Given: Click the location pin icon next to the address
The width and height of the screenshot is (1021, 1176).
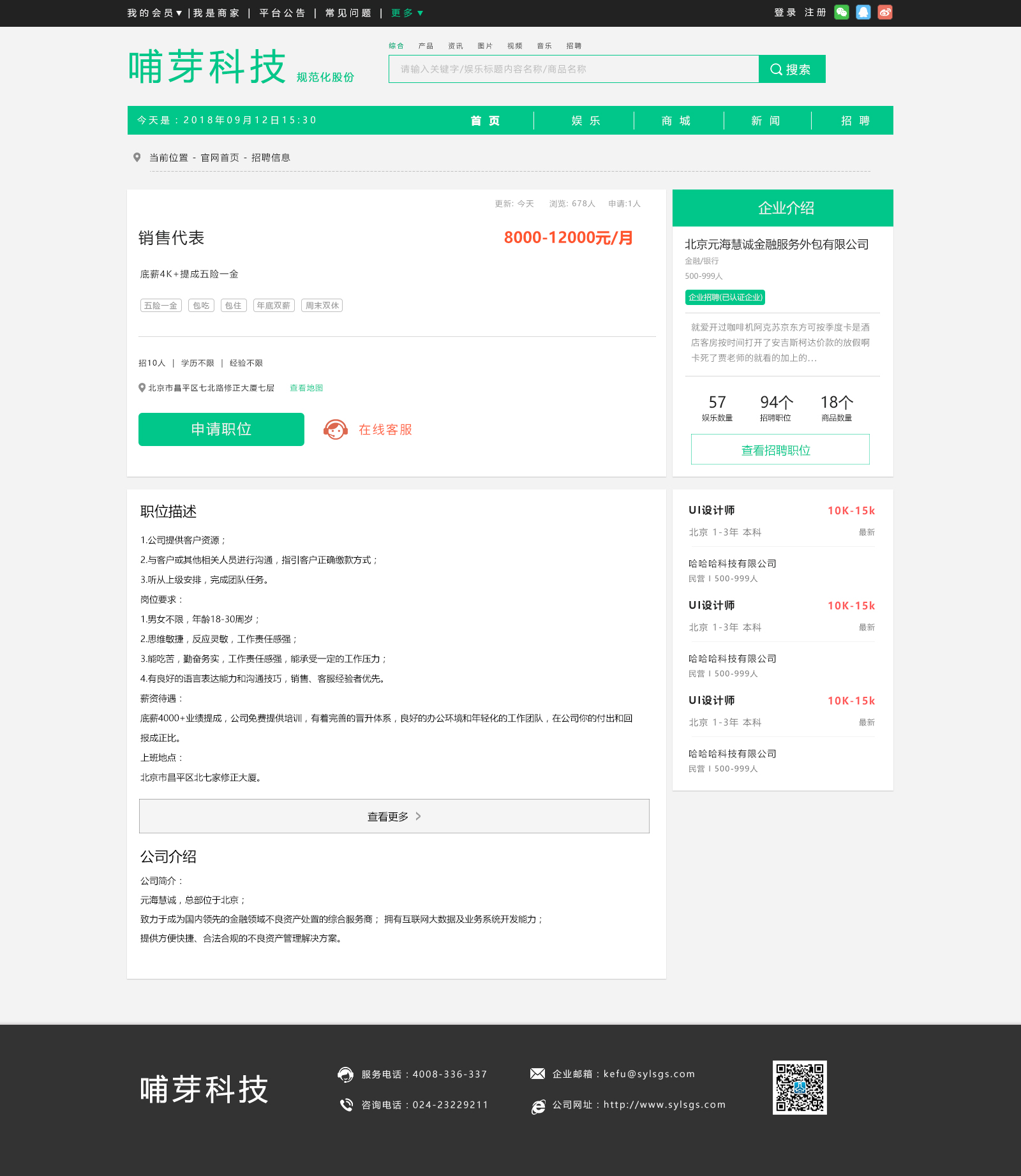Looking at the screenshot, I should coord(142,387).
